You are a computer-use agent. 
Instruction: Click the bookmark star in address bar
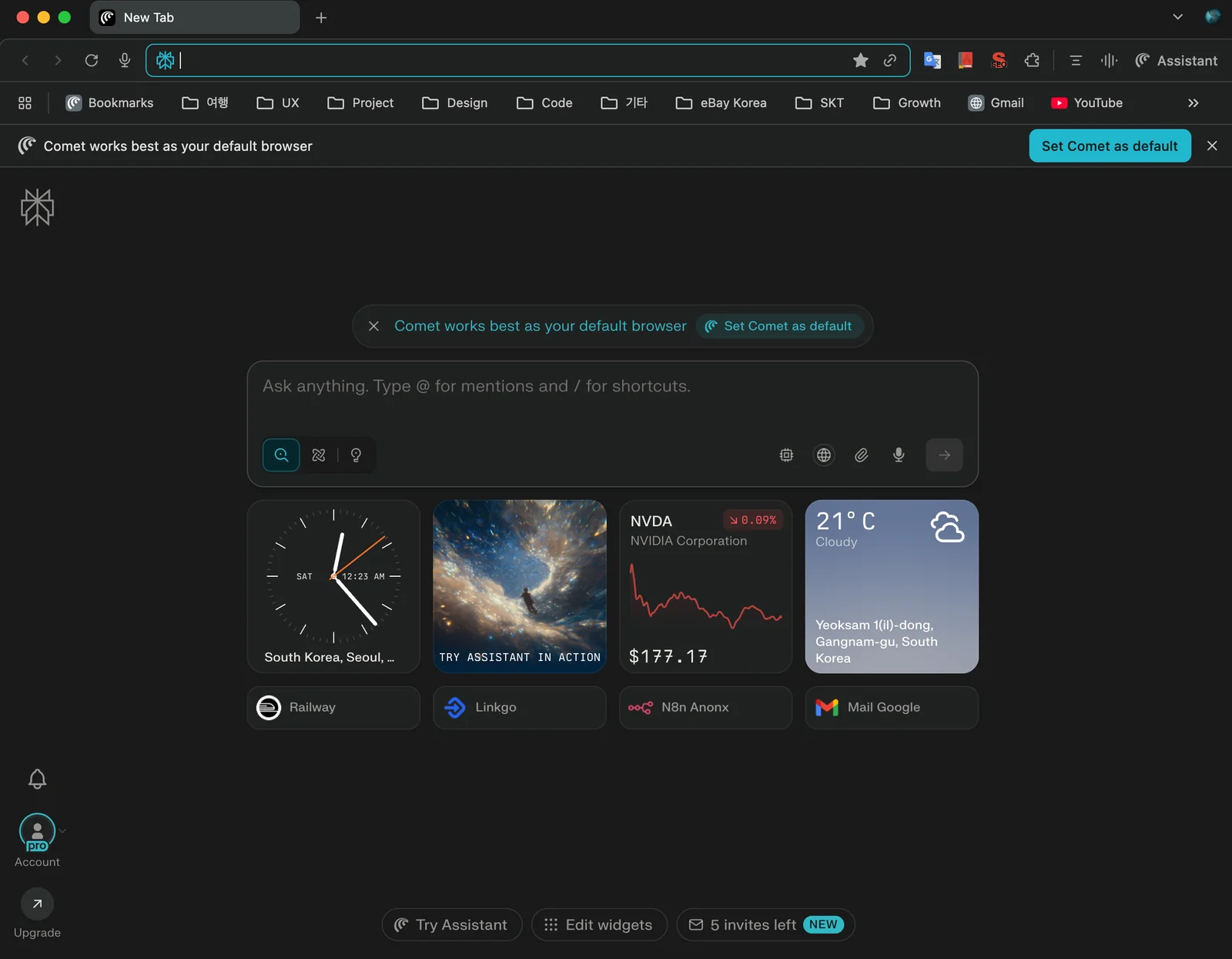[860, 60]
